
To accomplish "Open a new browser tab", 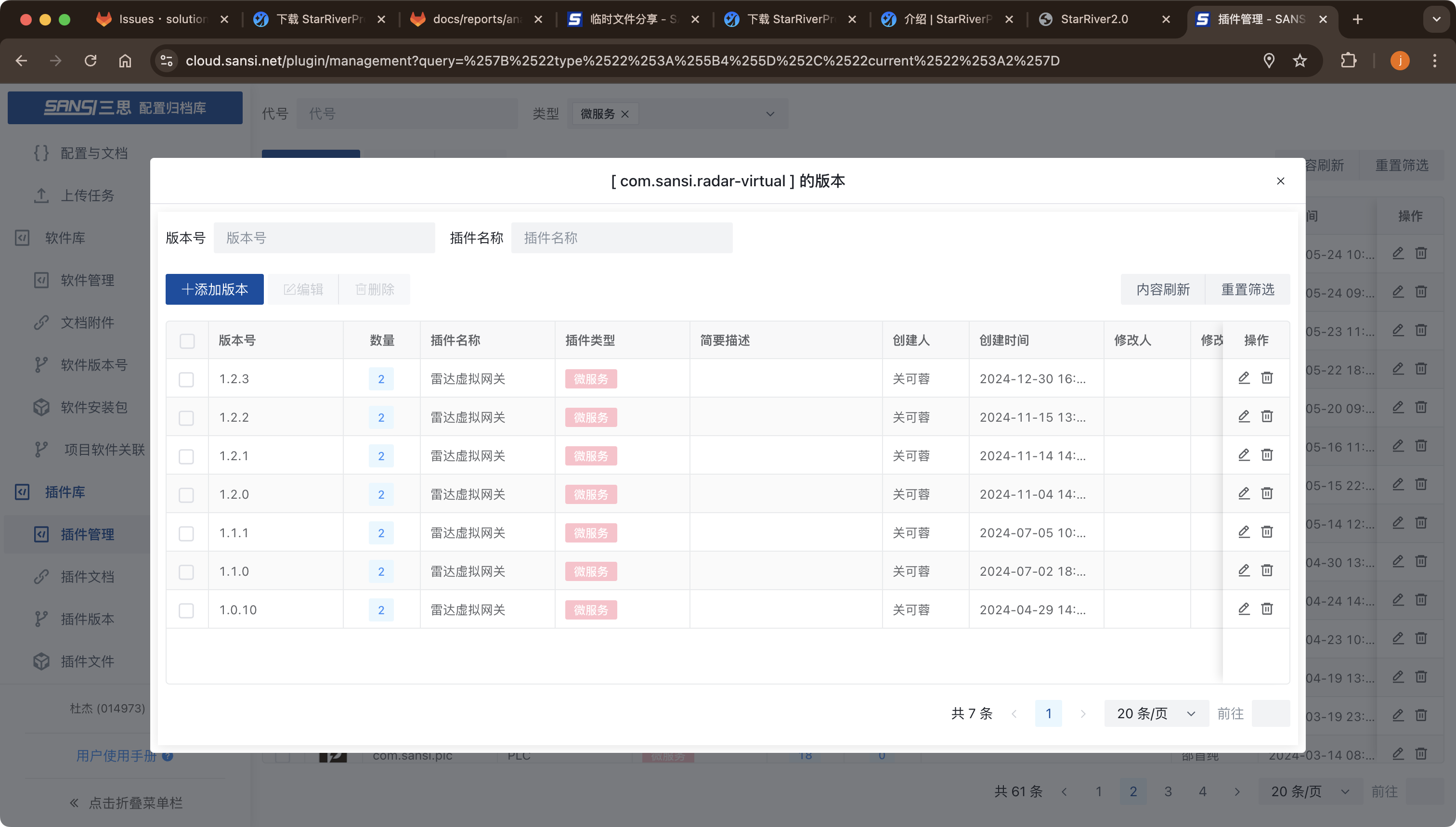I will 1358,19.
